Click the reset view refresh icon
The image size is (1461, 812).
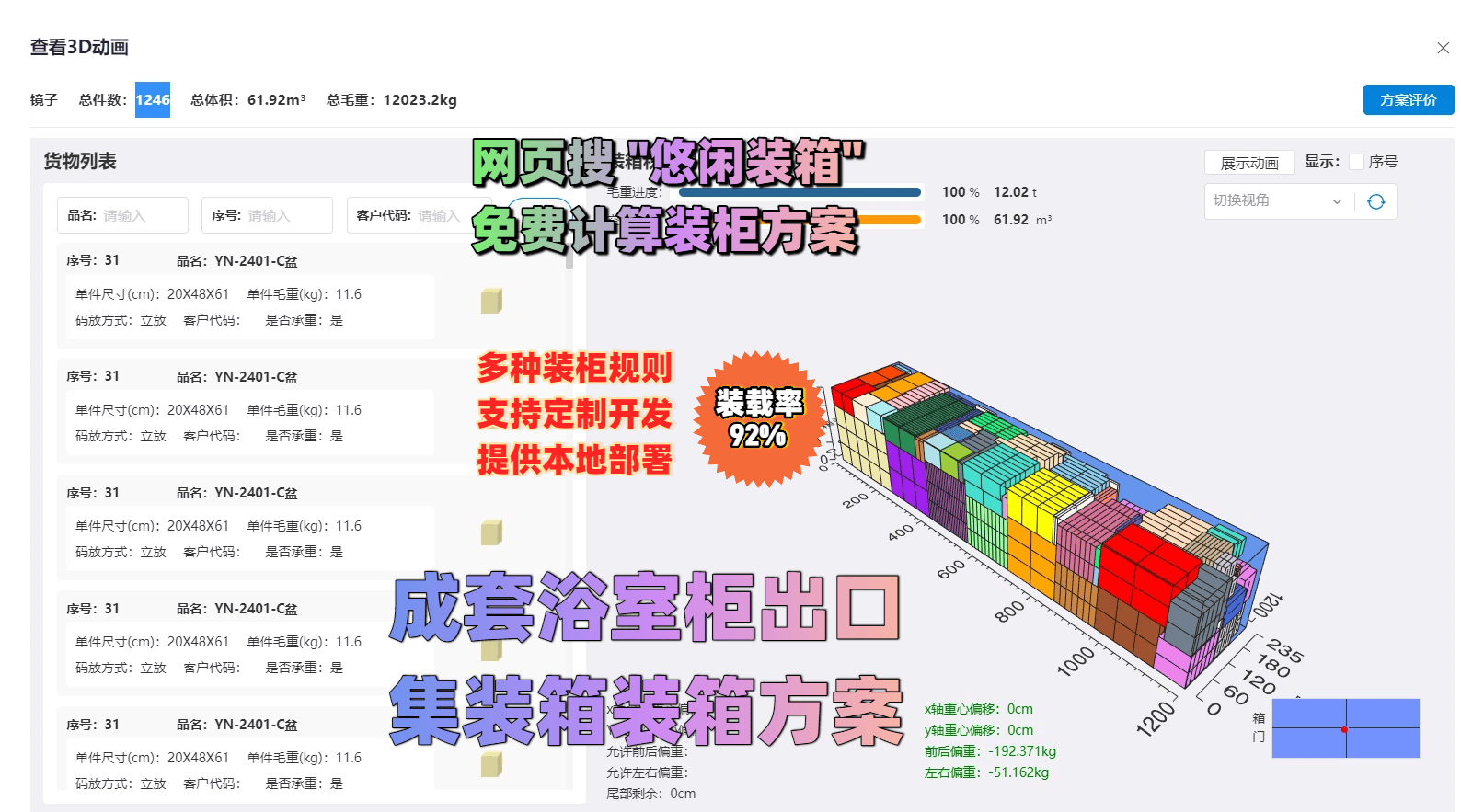(x=1375, y=202)
